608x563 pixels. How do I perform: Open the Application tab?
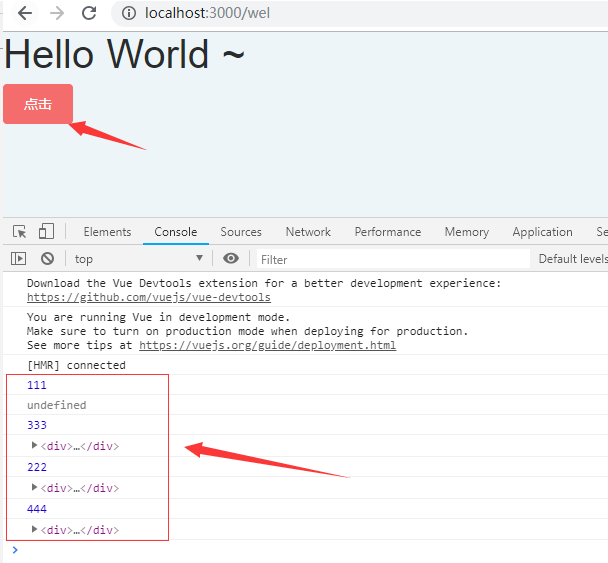click(542, 232)
